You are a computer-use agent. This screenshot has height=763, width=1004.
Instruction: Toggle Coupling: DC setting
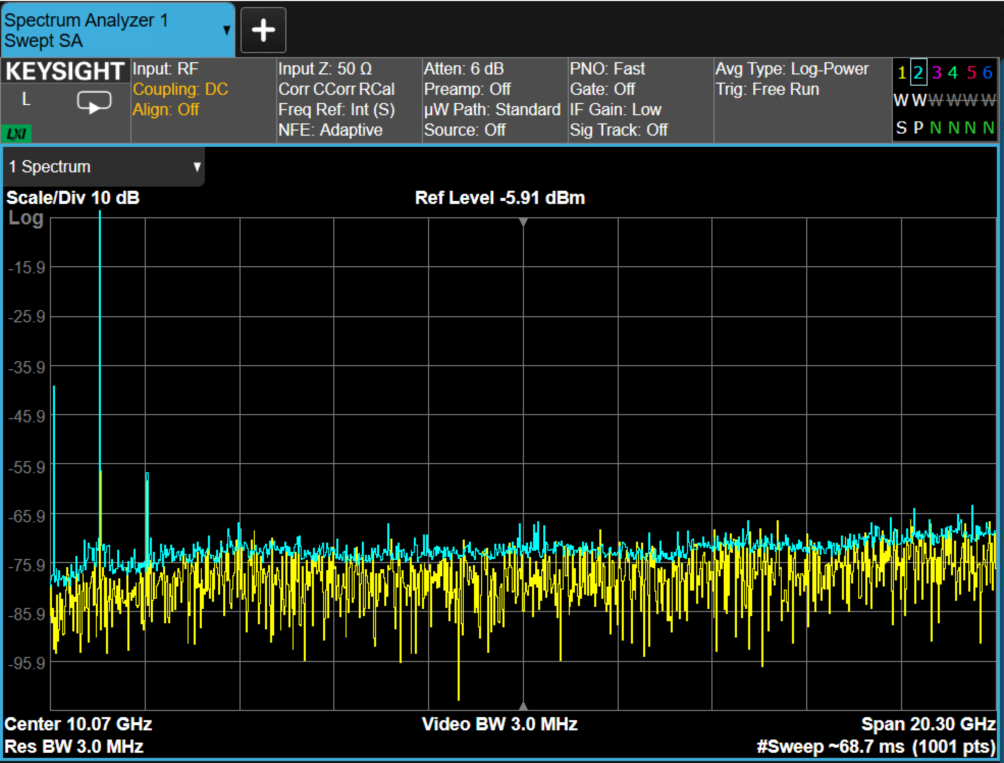tap(181, 89)
